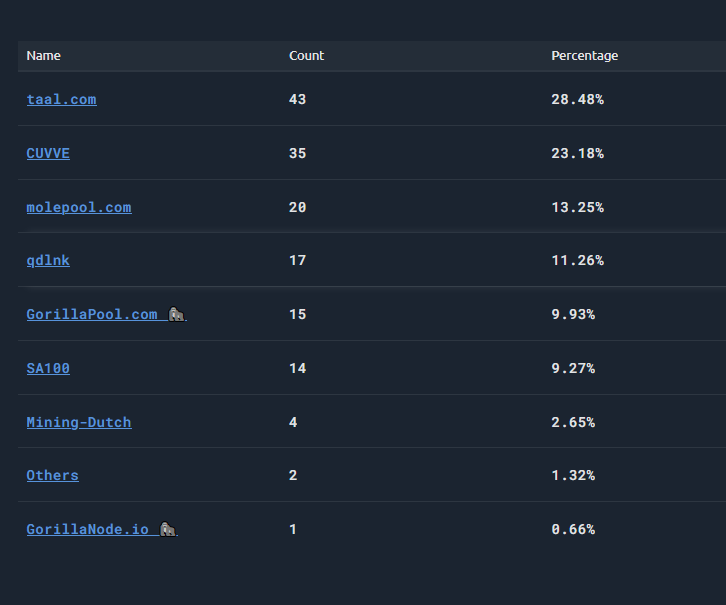Select the percentage 1.32%
The height and width of the screenshot is (605, 726).
click(x=573, y=475)
